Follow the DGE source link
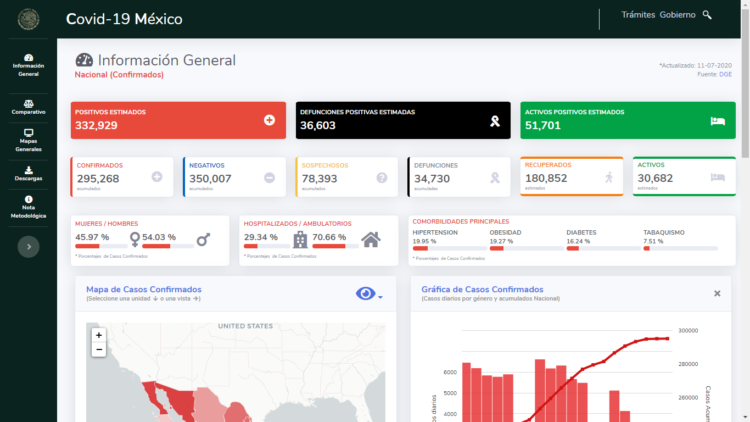750x422 pixels. (725, 74)
